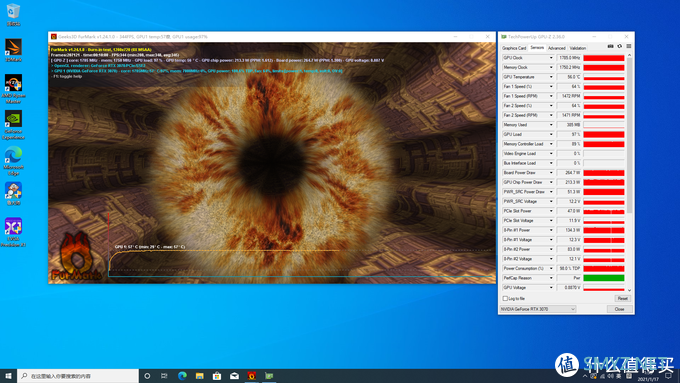This screenshot has width=680, height=383.
Task: Click the GPU-Z vertical scrollbar thumb
Action: 629,136
